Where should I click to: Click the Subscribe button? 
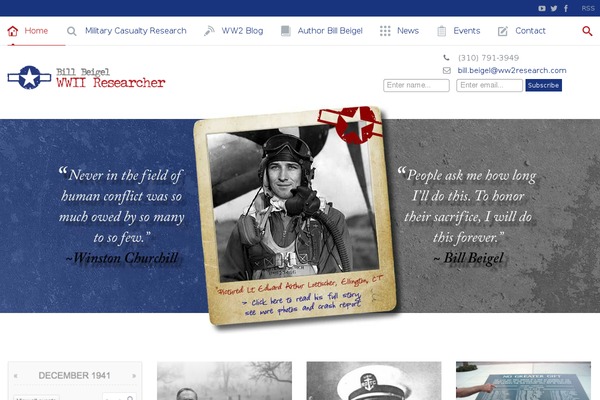tap(543, 85)
